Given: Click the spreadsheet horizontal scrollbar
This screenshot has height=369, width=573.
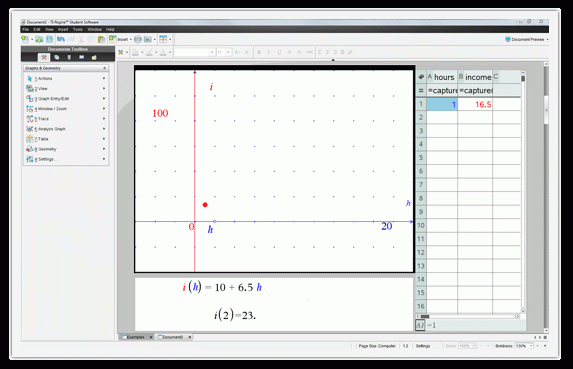Looking at the screenshot, I should [x=468, y=316].
